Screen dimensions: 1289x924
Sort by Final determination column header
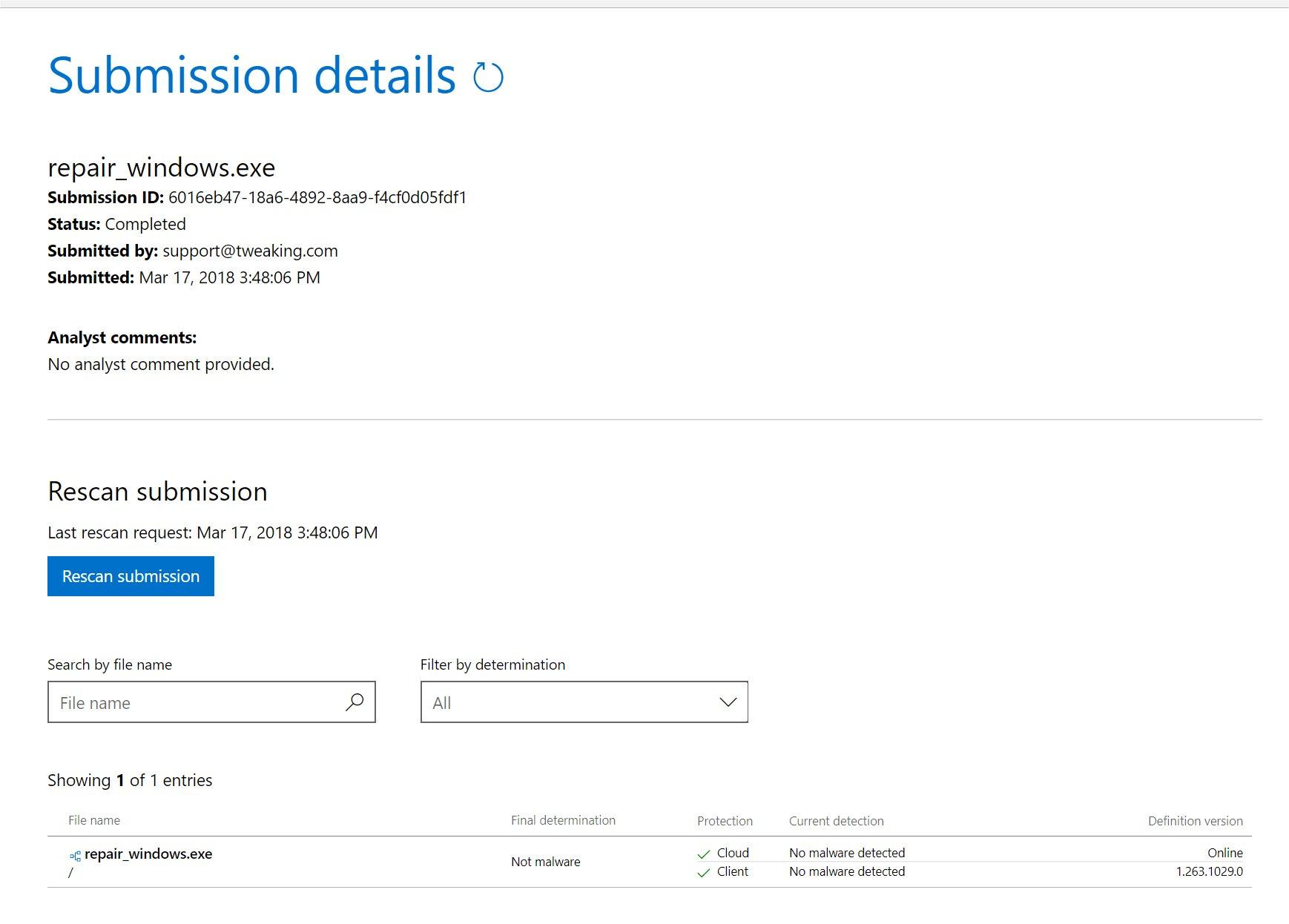(563, 820)
